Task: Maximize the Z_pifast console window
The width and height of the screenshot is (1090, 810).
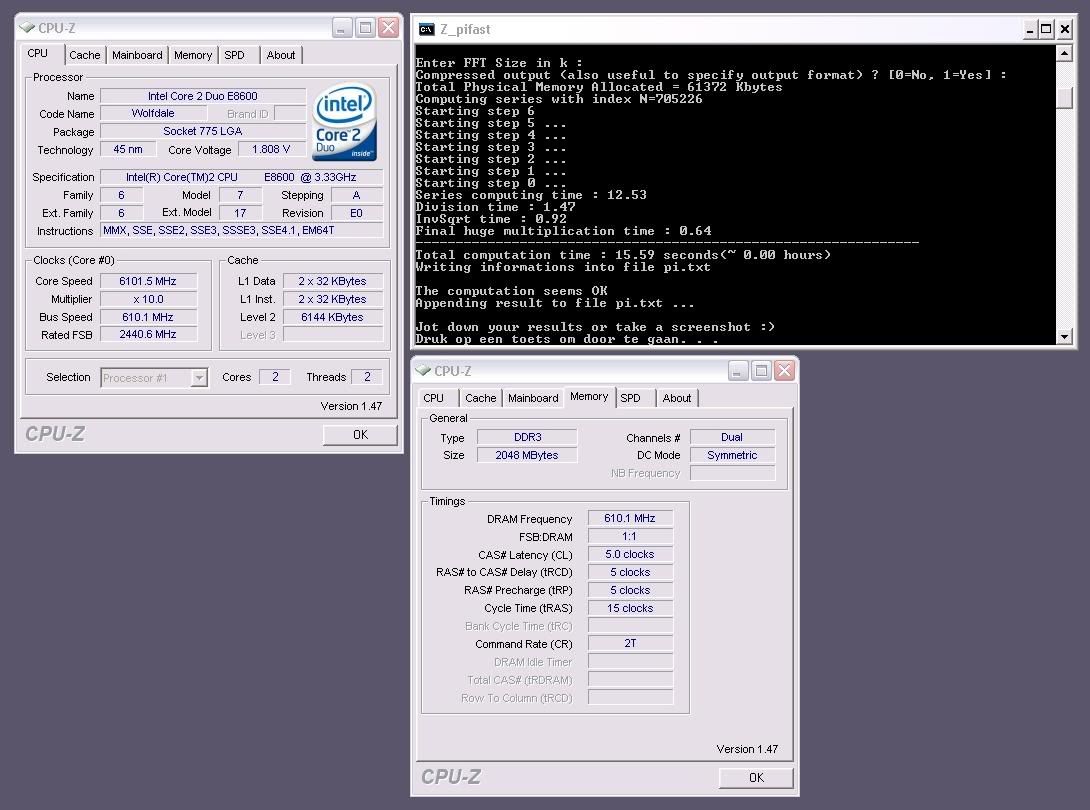Action: [x=1046, y=29]
